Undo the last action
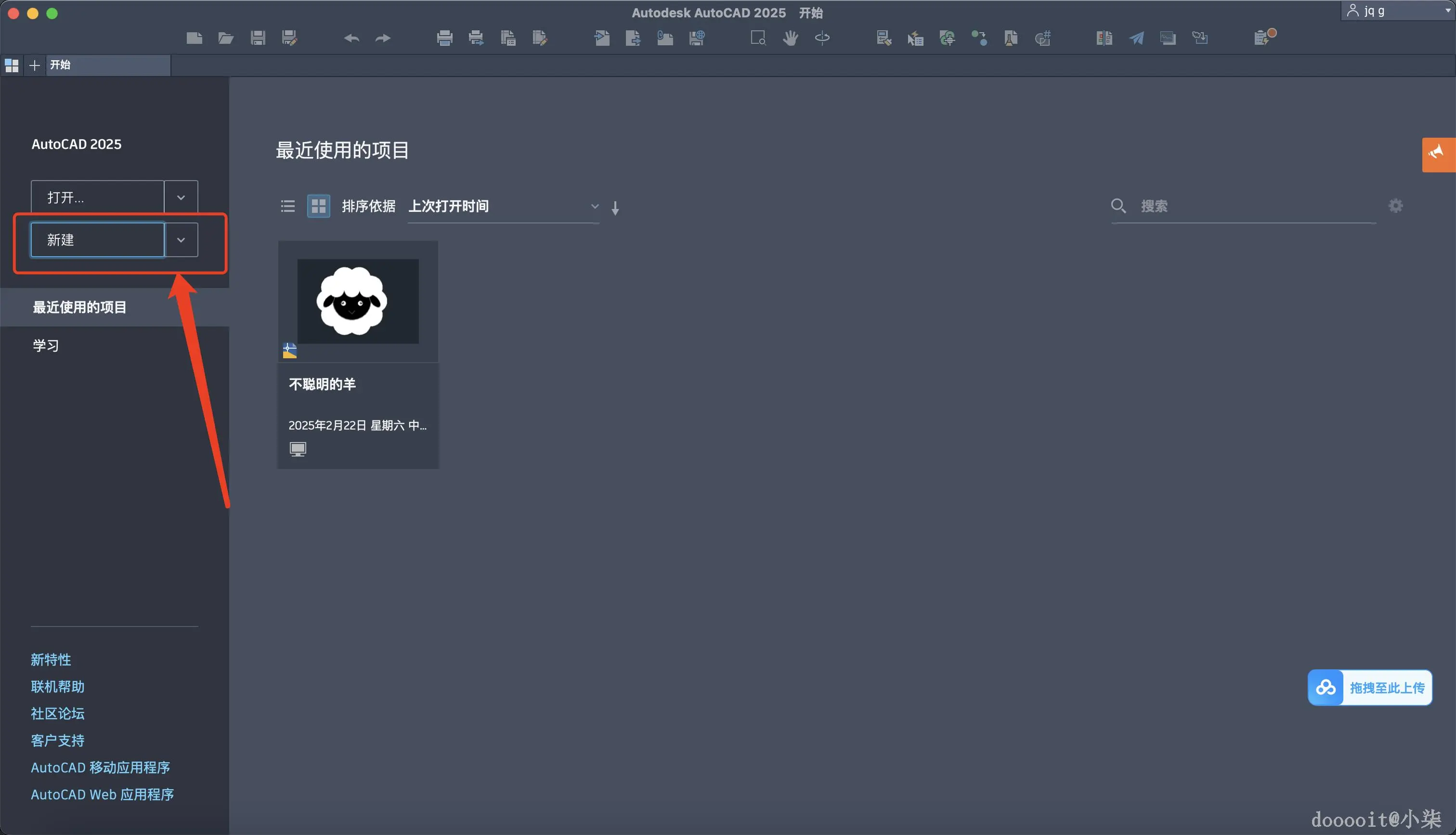 click(351, 37)
